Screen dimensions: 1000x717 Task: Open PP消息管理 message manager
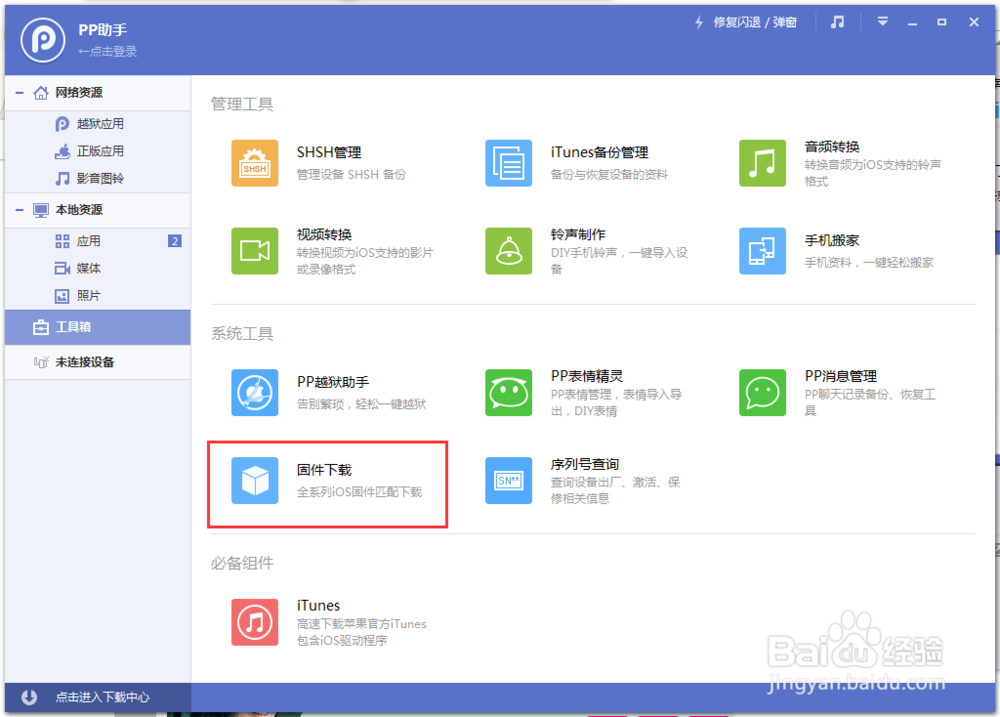(x=762, y=392)
